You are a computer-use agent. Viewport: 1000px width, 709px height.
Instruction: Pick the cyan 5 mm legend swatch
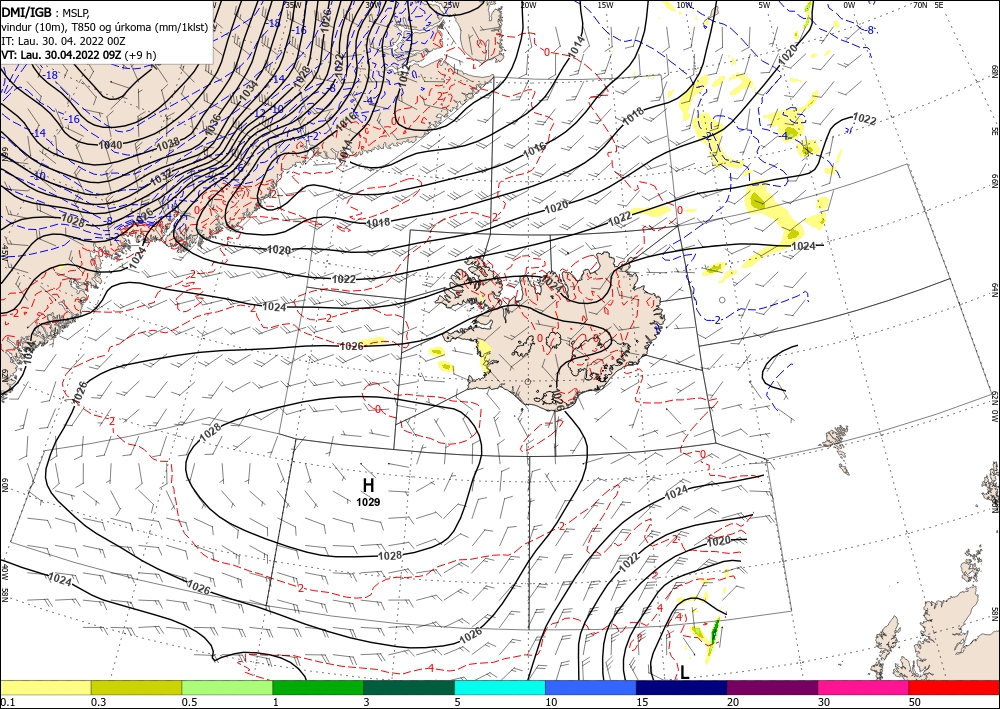(500, 687)
